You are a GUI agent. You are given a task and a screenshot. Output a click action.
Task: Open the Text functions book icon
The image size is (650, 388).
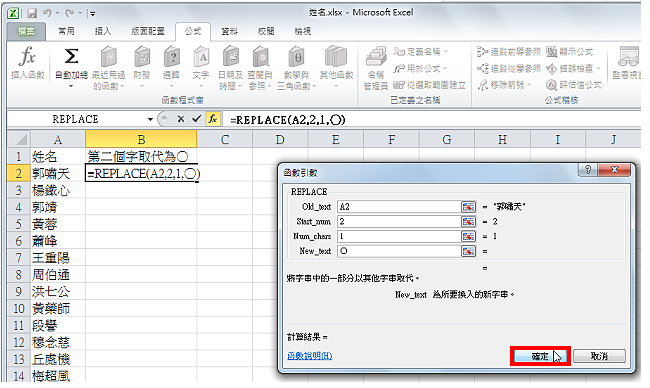coord(201,56)
